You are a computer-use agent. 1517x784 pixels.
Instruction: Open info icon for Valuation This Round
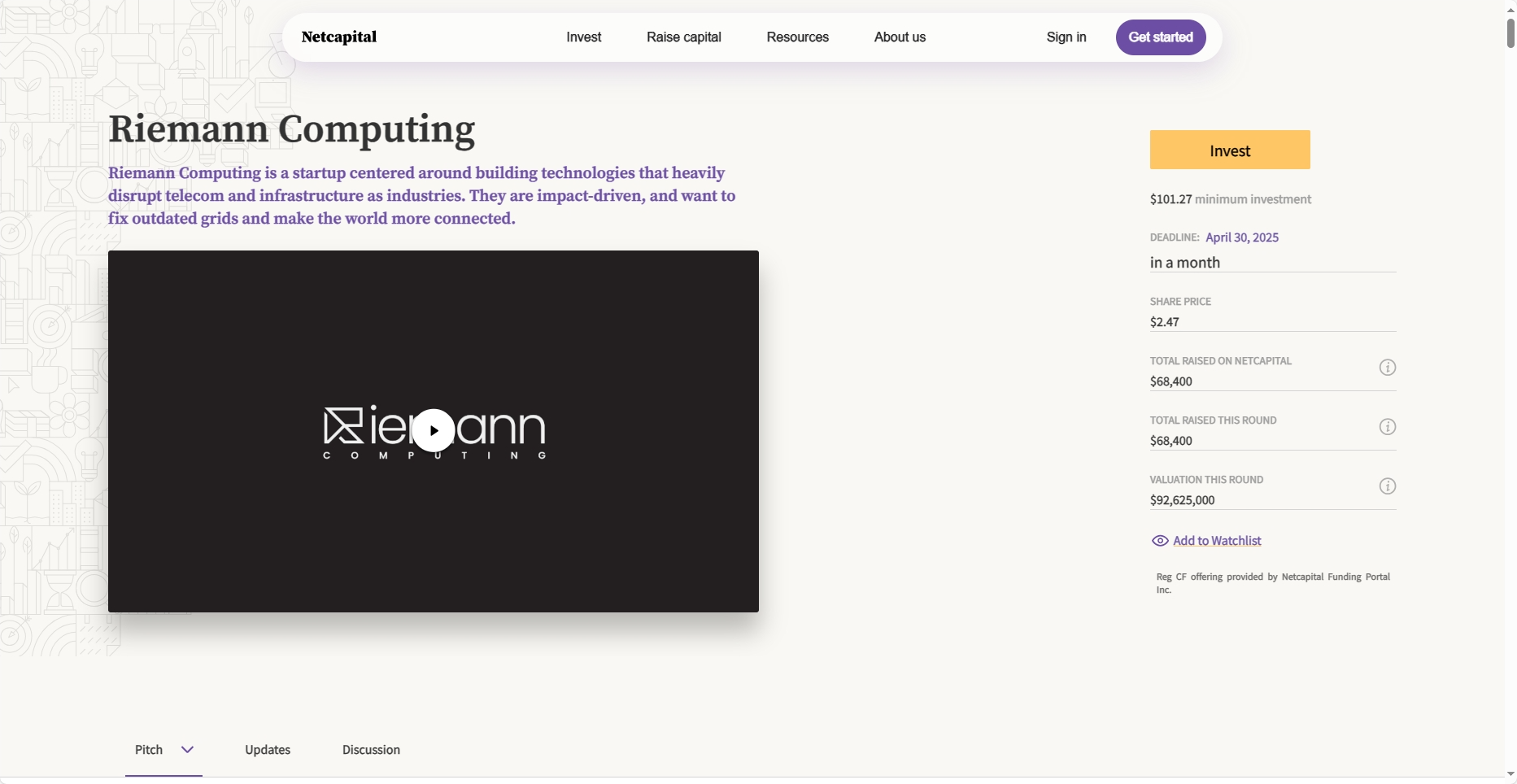[1388, 486]
